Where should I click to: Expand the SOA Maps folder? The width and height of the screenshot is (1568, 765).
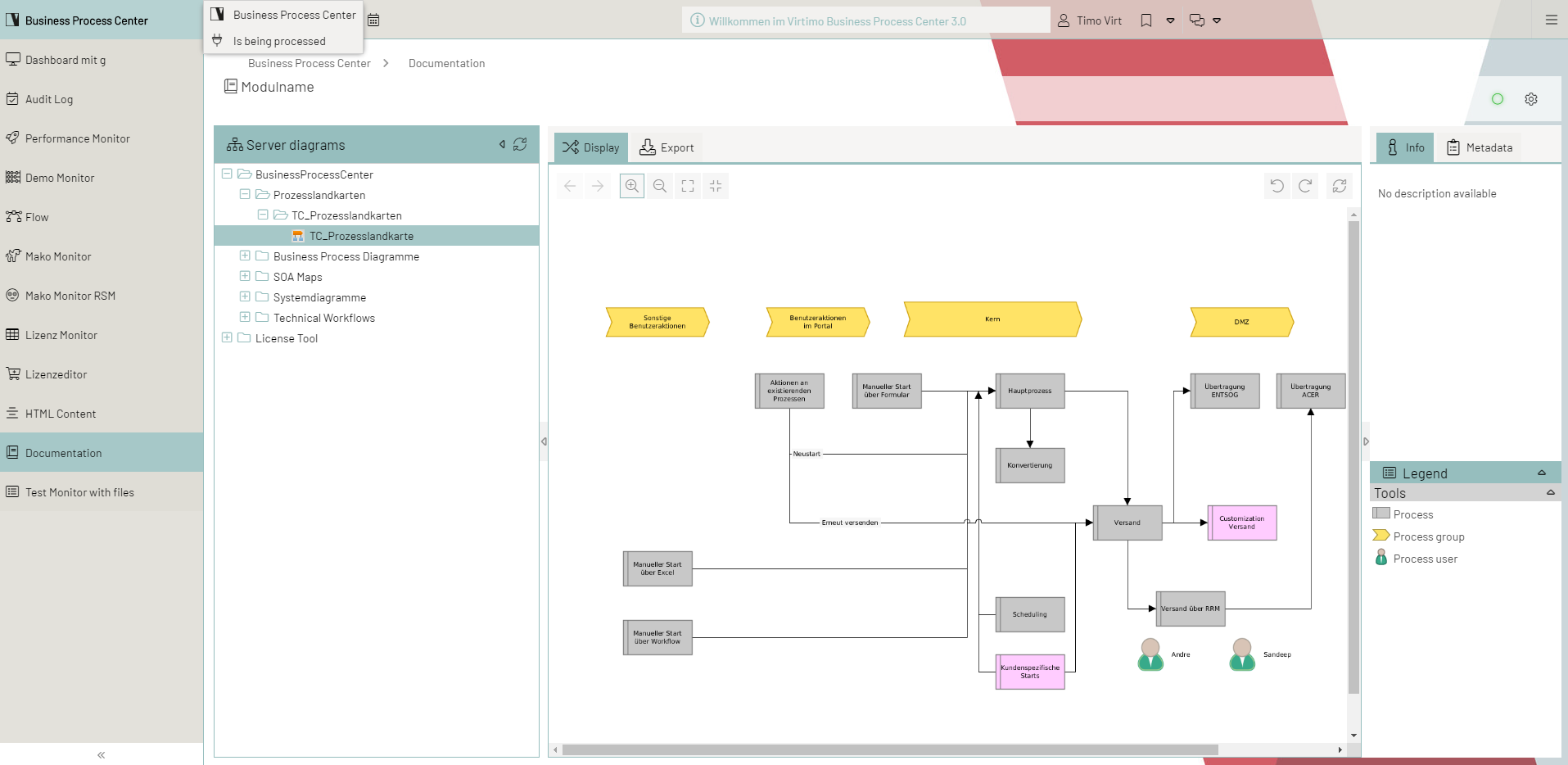[x=245, y=277]
